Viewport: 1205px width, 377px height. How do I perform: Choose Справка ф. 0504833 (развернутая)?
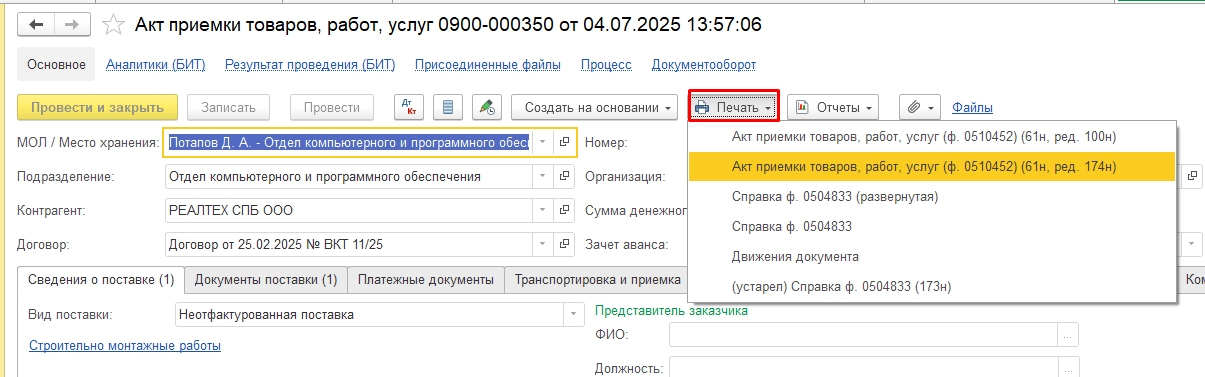(931, 197)
